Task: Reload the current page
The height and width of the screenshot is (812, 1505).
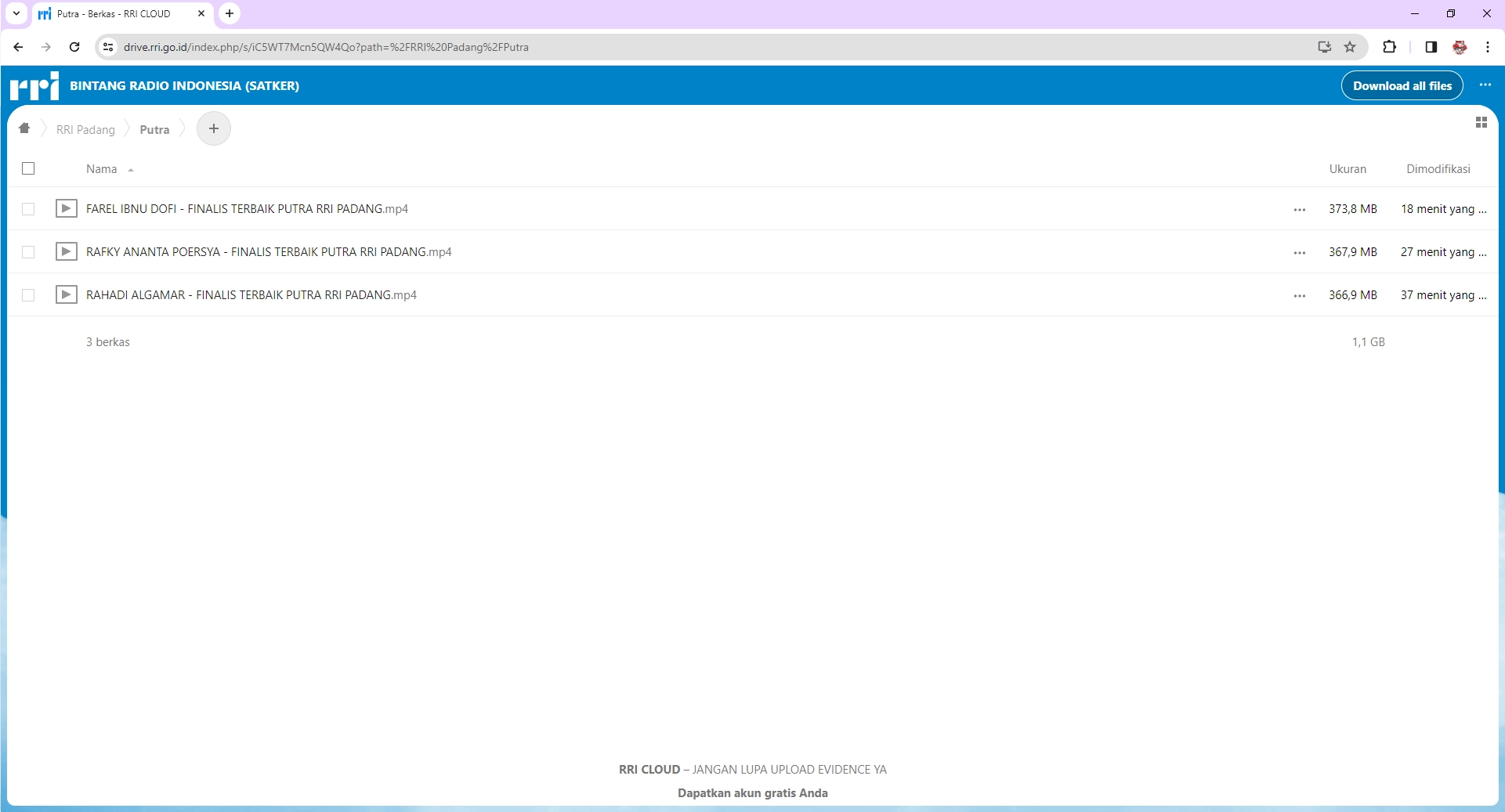Action: (74, 47)
